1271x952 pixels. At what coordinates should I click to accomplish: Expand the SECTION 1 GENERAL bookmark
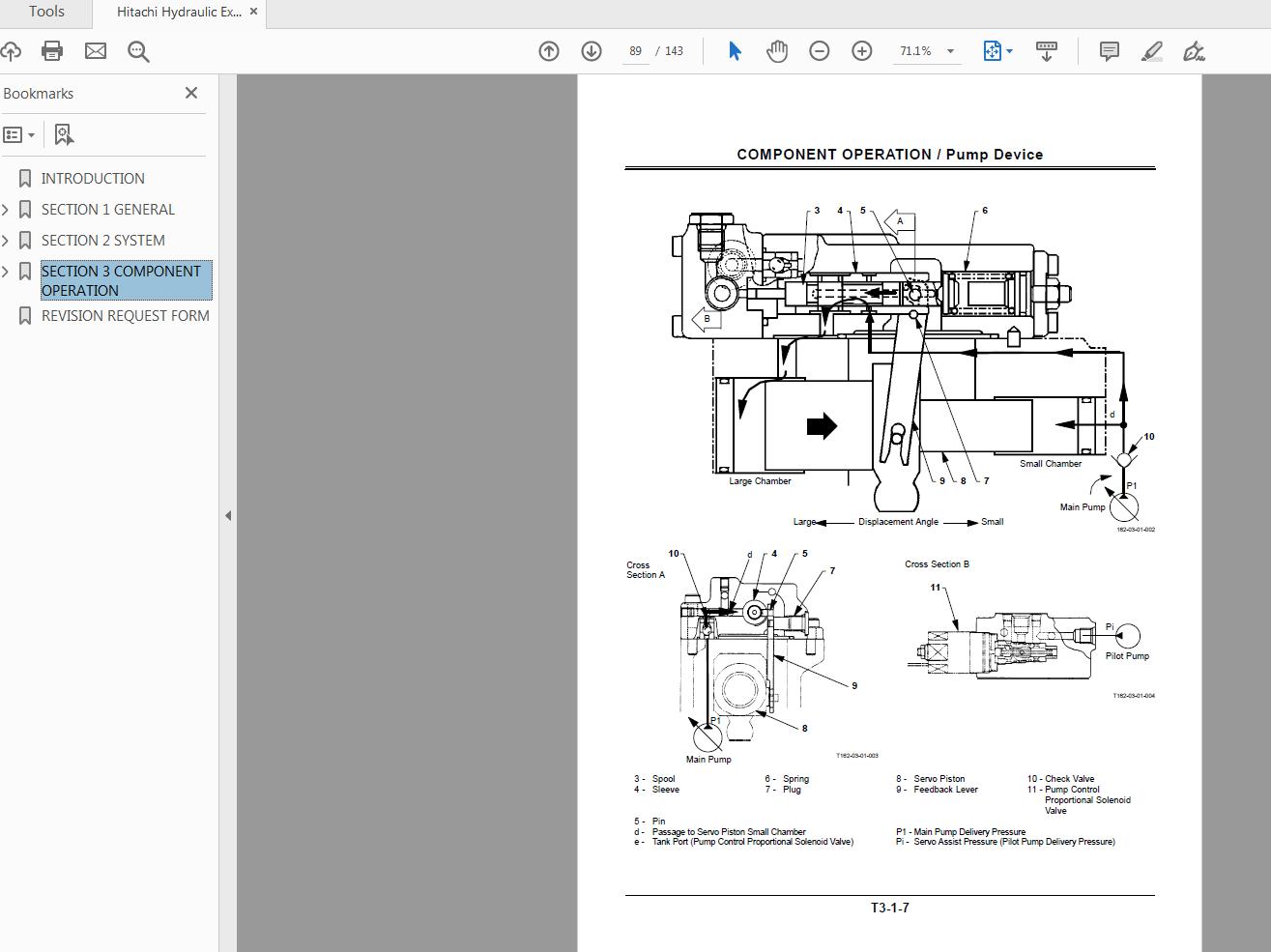tap(7, 210)
